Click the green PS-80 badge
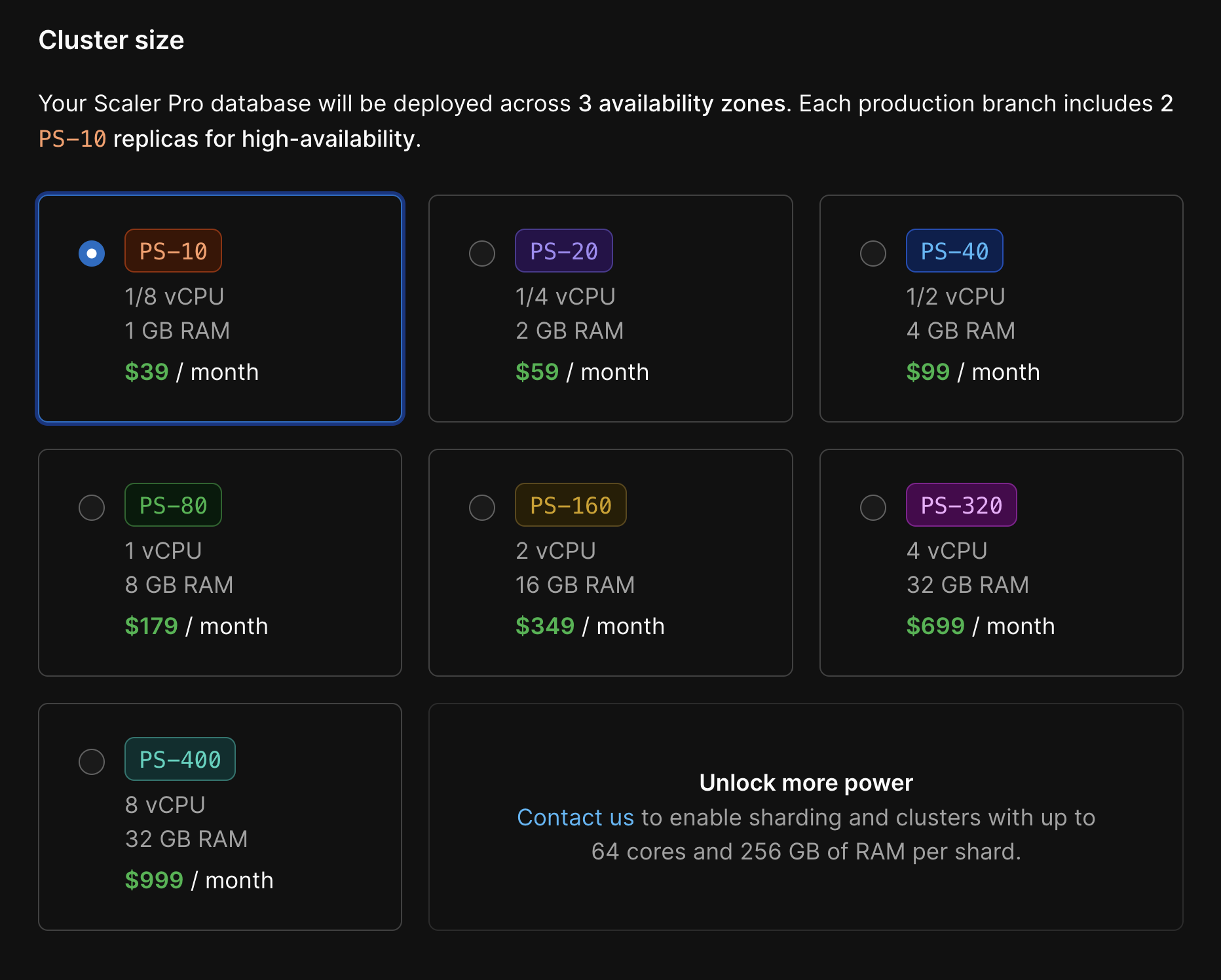The image size is (1221, 980). point(172,504)
